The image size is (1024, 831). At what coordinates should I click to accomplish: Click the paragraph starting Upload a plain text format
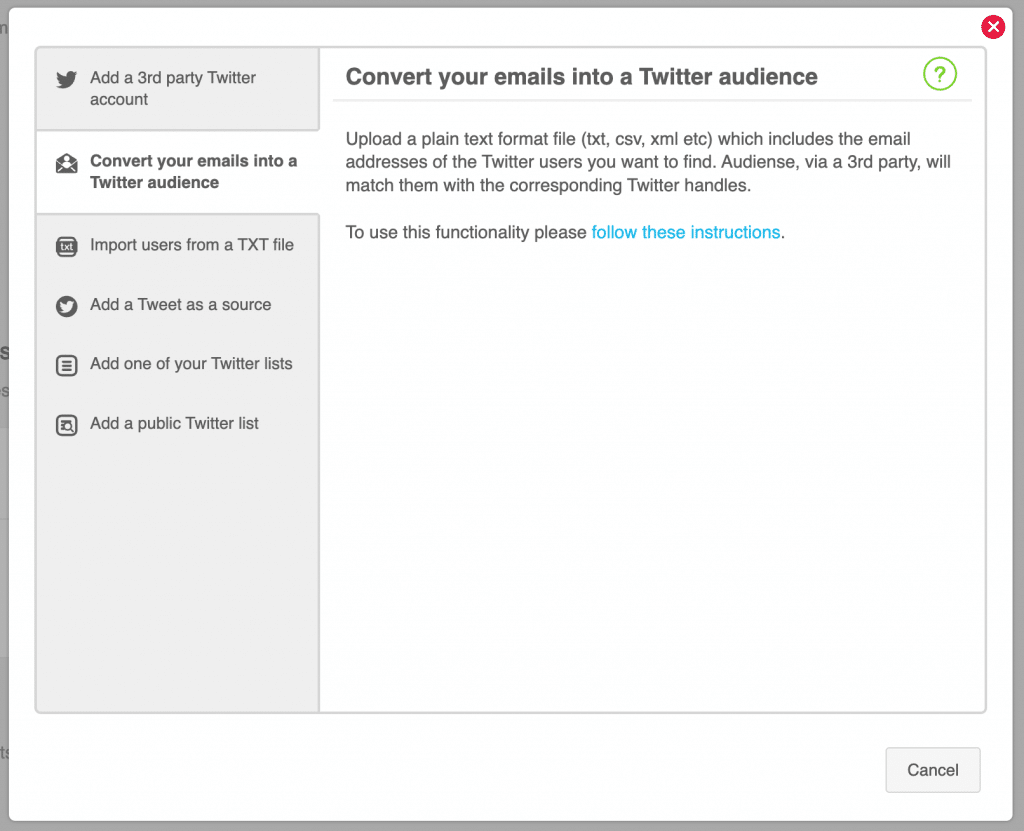pos(648,162)
